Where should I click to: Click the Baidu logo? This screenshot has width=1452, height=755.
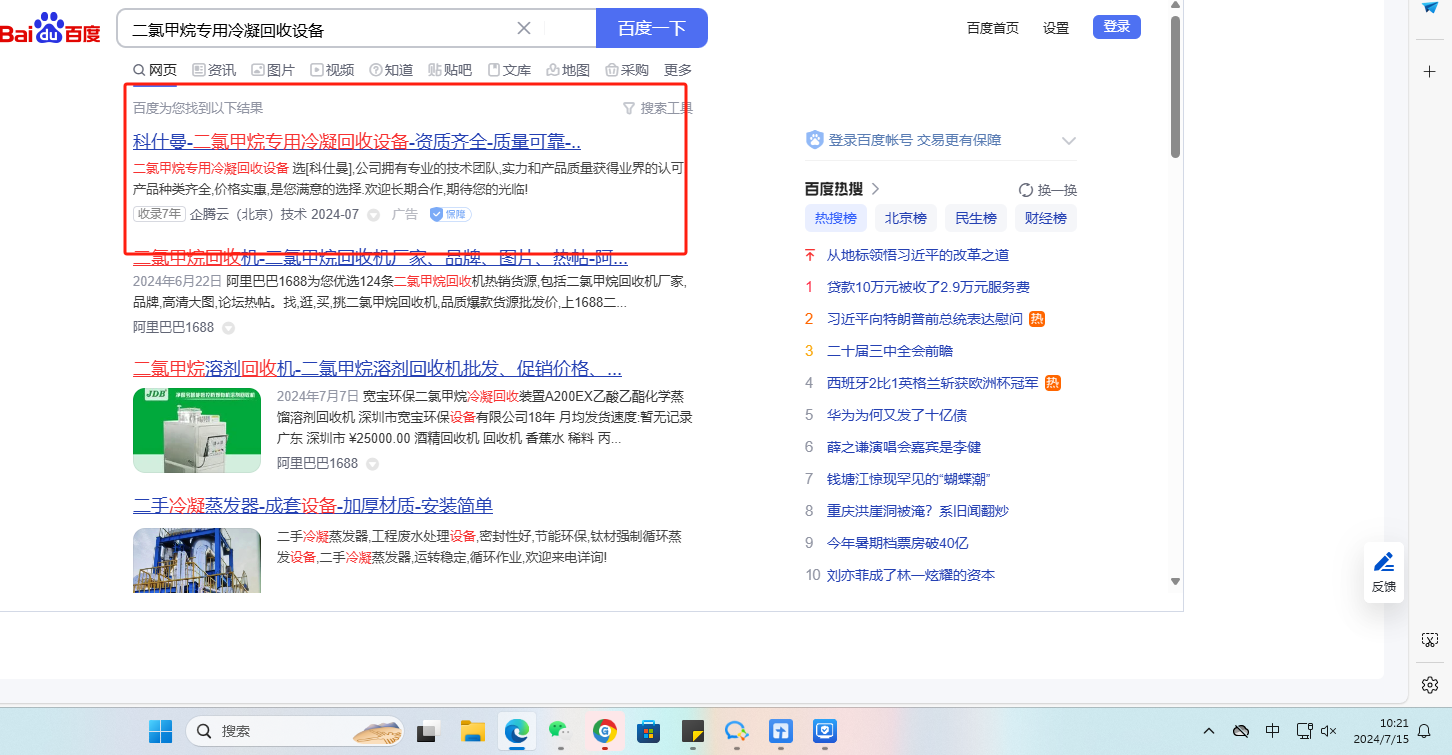[50, 29]
